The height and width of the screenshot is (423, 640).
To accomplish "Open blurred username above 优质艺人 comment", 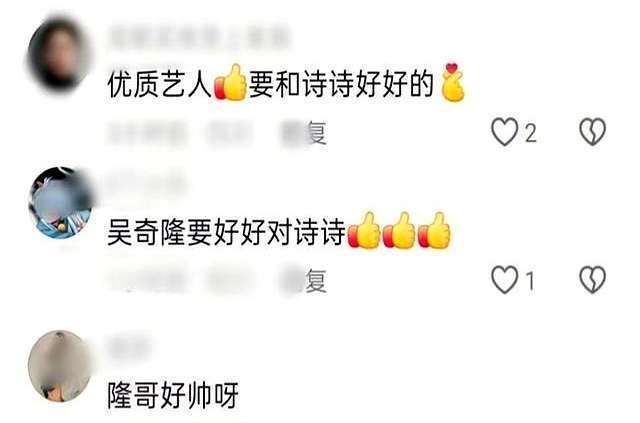I will [198, 37].
